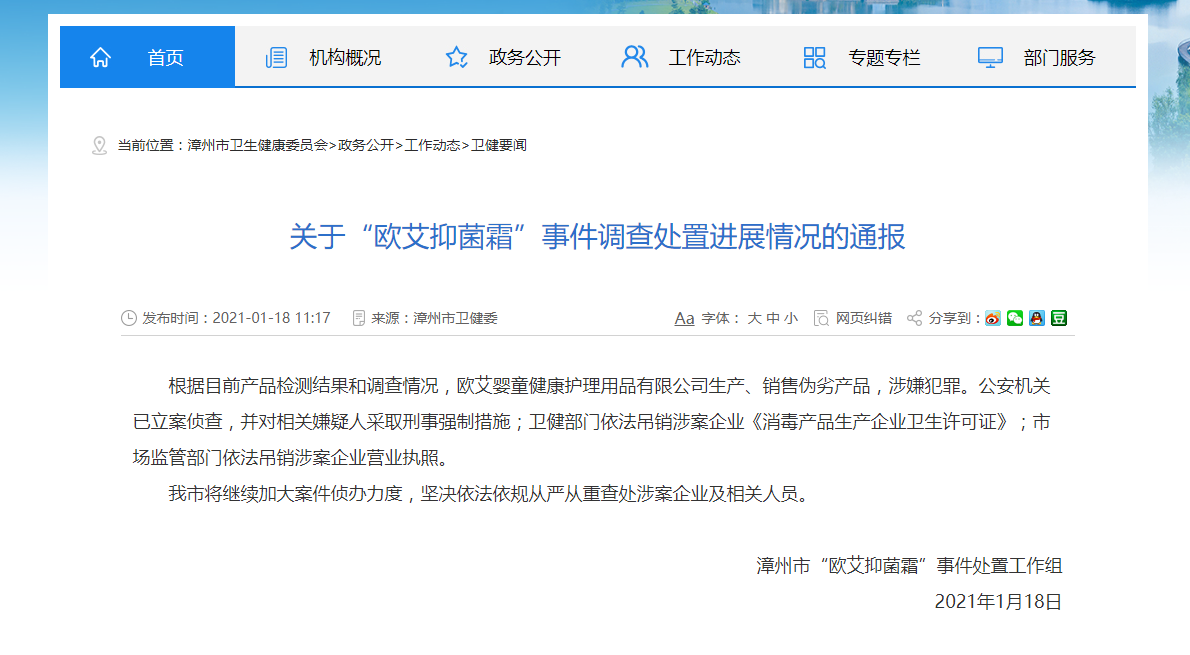Open 卫健要闻 breadcrumb link
1190x655 pixels.
(x=498, y=145)
